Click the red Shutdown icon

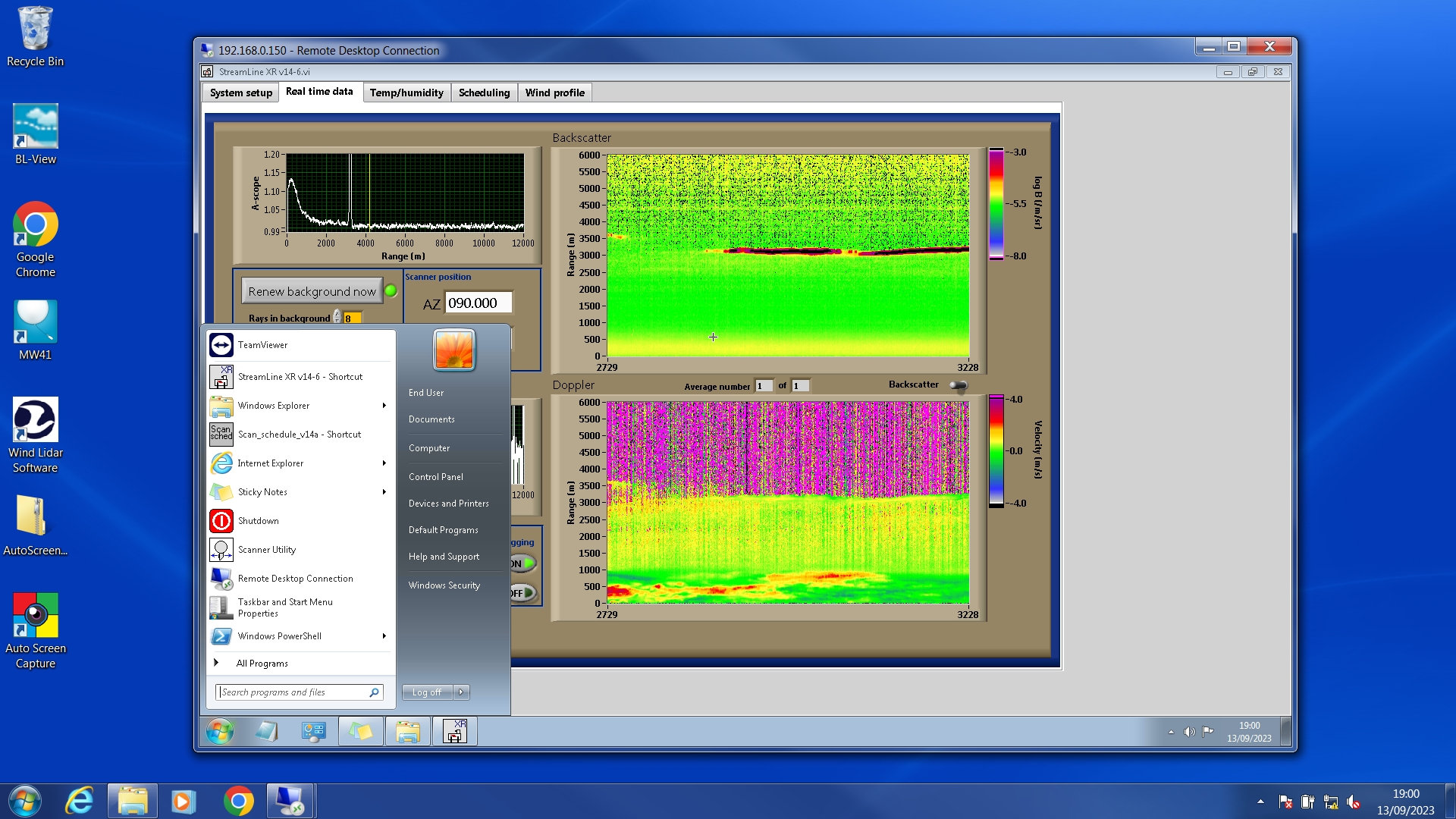[221, 521]
